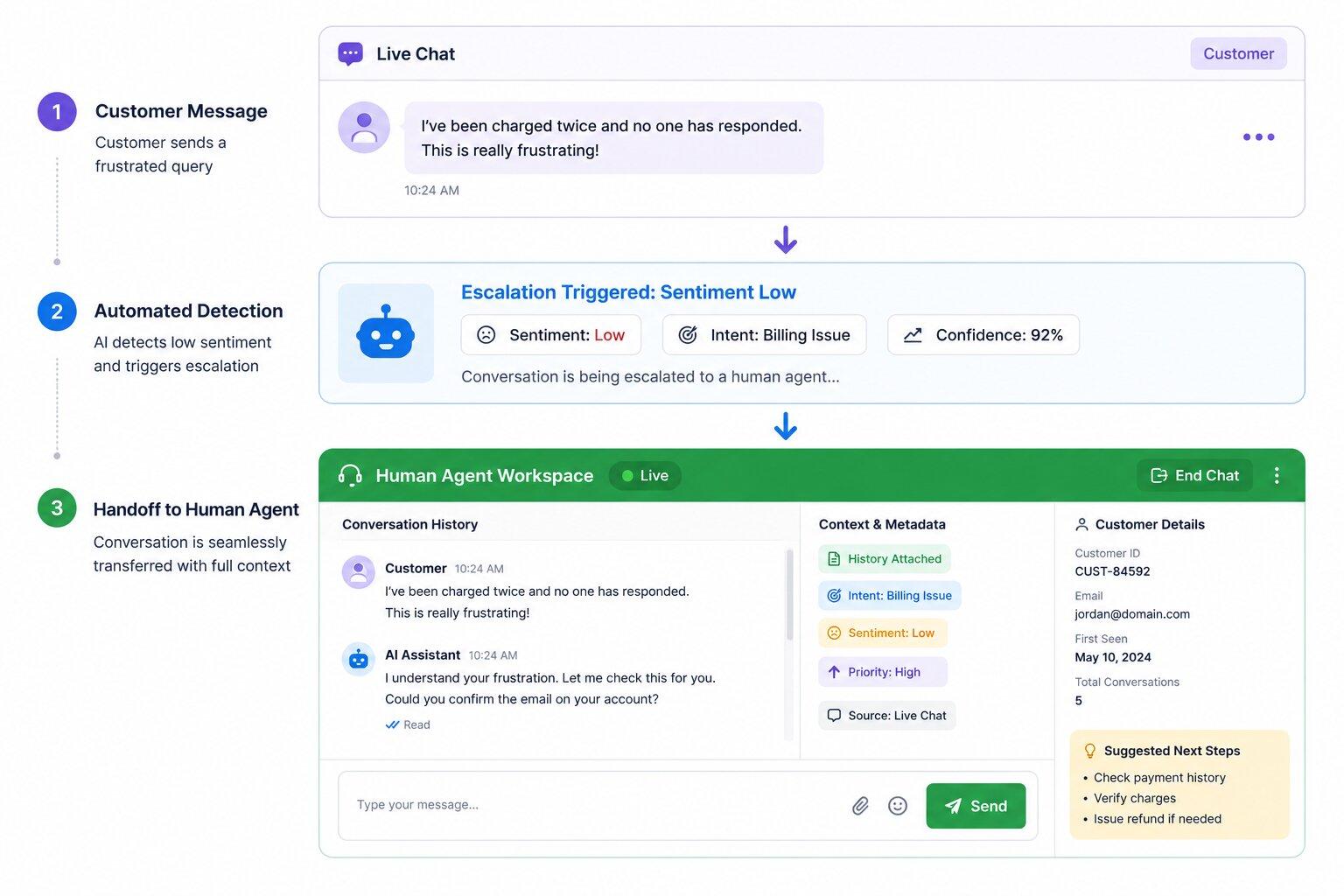Click the paperclip attachment icon
This screenshot has width=1344, height=896.
coord(861,806)
